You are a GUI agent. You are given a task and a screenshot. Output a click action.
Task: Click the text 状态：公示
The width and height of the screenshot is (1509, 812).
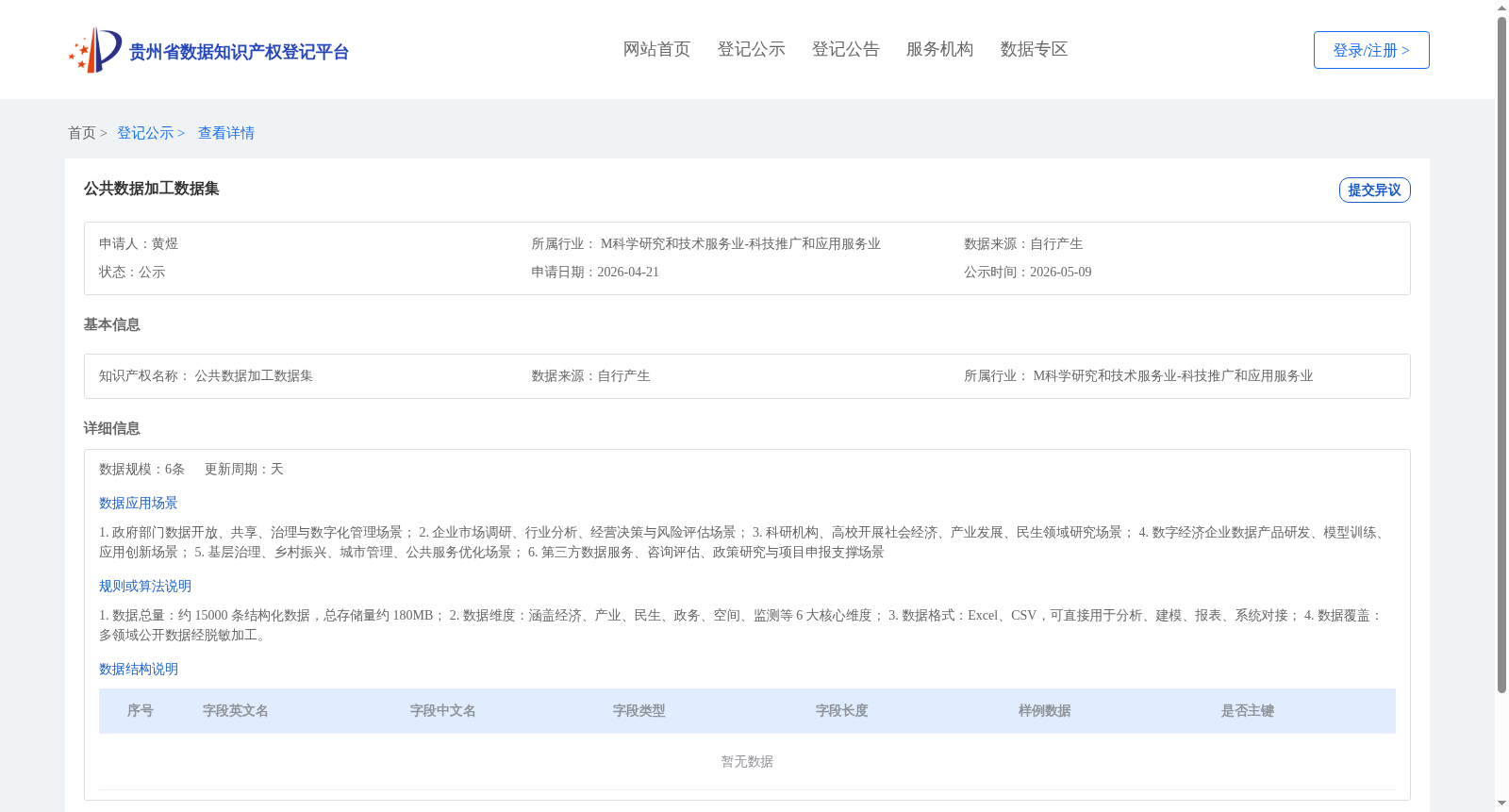(132, 272)
